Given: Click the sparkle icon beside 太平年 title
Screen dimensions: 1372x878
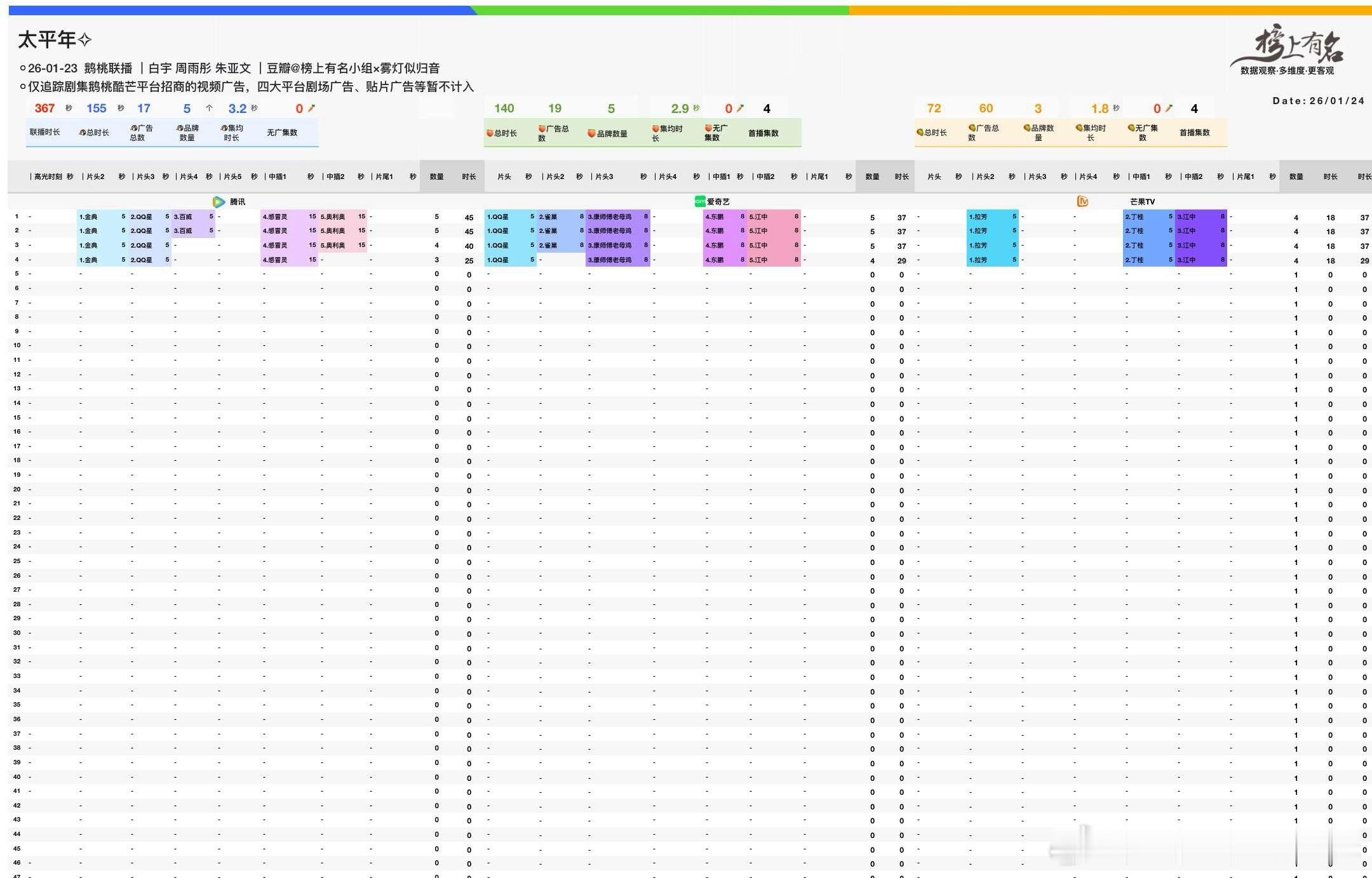Looking at the screenshot, I should 84,41.
